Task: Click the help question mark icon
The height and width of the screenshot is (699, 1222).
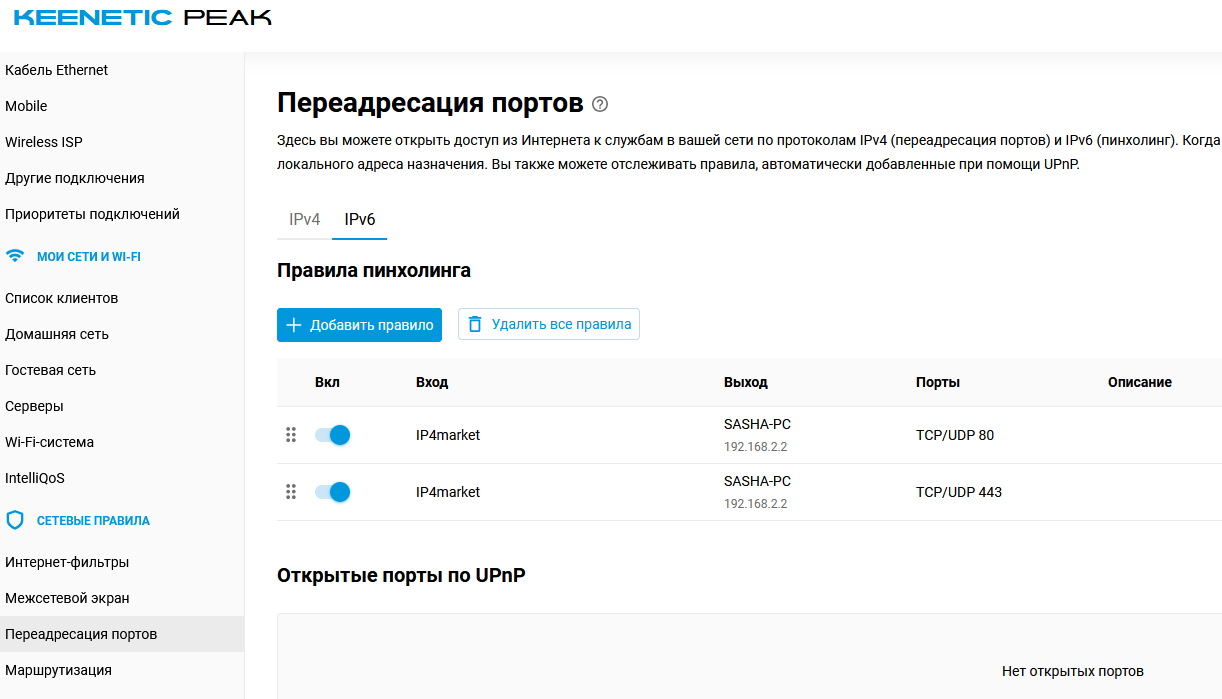Action: (x=600, y=104)
